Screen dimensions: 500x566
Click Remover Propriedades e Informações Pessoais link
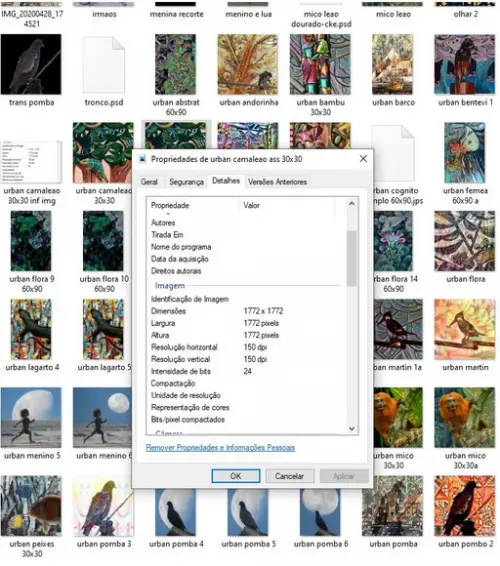coord(220,448)
